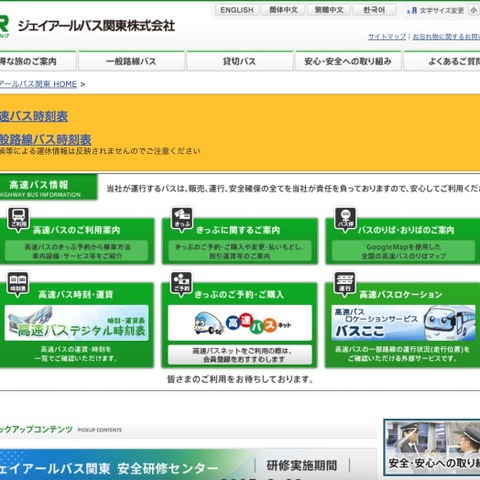This screenshot has height=480, width=480.
Task: Open the お得な旅のご案内 menu
Action: (38, 61)
